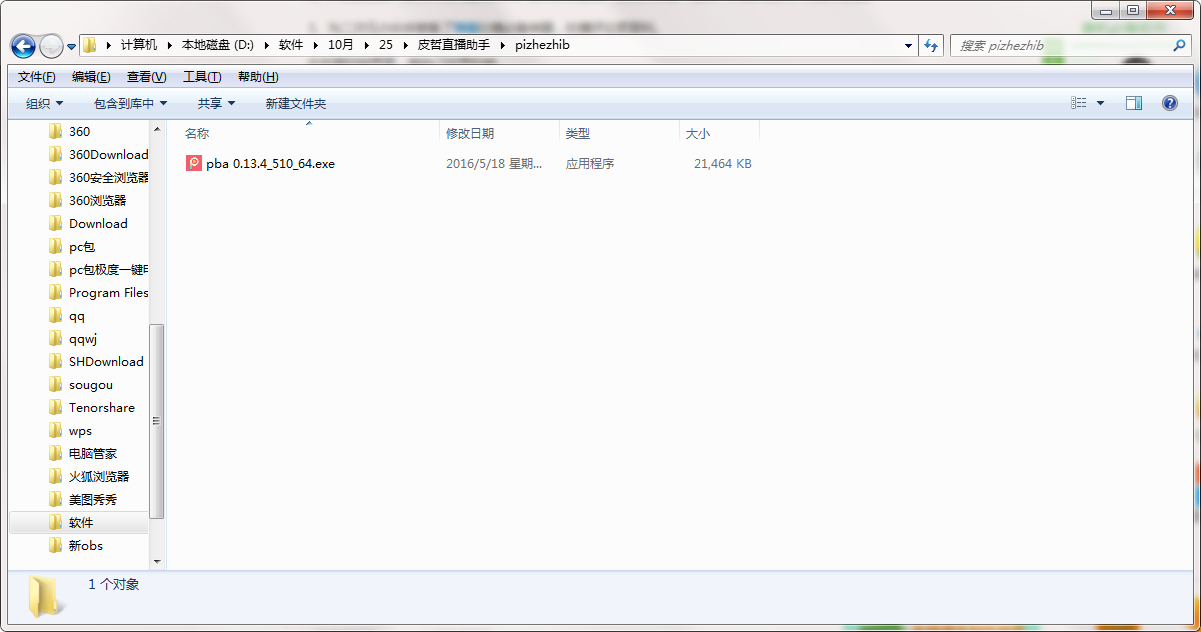The height and width of the screenshot is (632, 1201).
Task: Click the 电脑管家 folder icon
Action: [55, 453]
